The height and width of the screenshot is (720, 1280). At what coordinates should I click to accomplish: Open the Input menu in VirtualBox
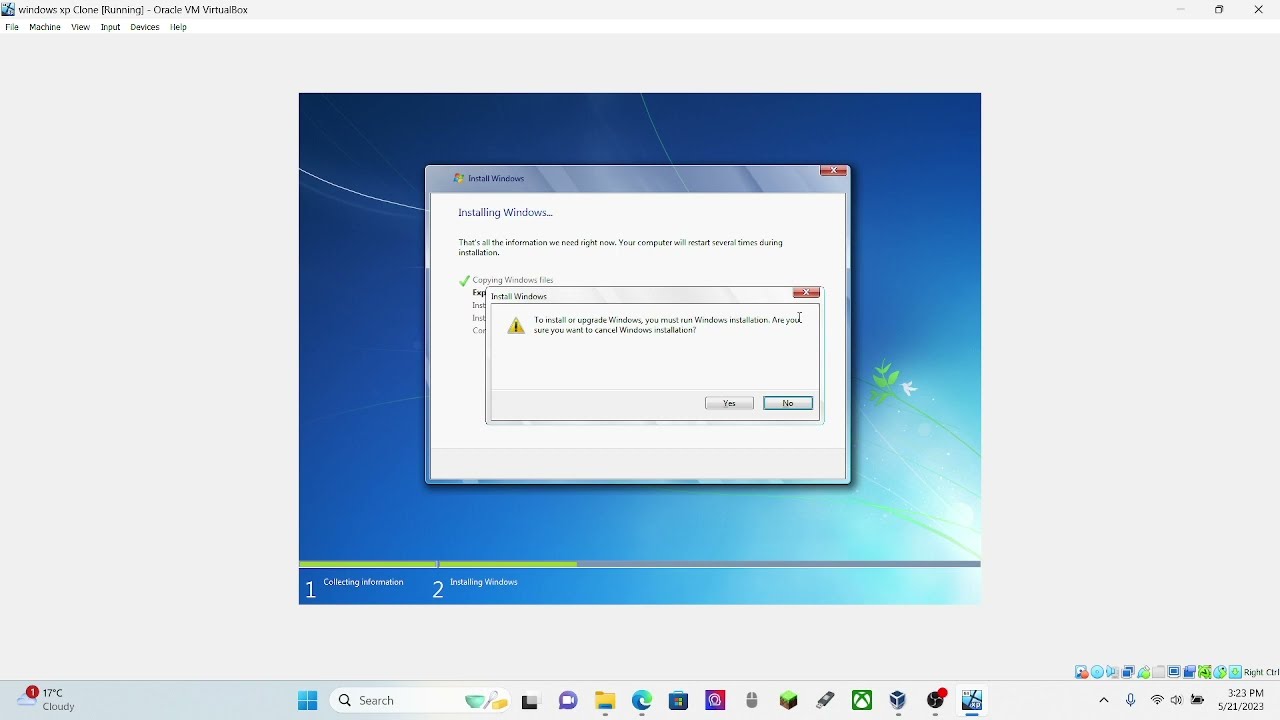click(x=111, y=27)
